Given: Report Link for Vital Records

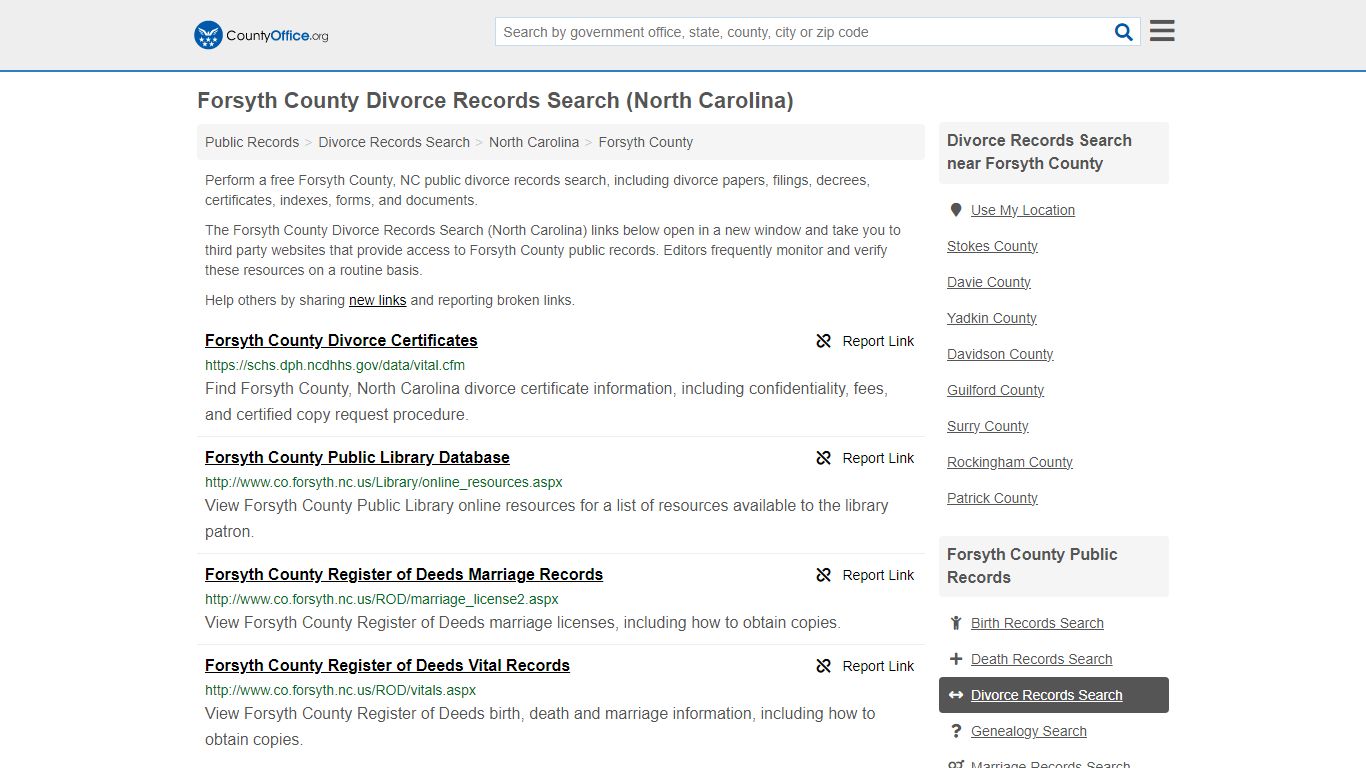Looking at the screenshot, I should 865,666.
